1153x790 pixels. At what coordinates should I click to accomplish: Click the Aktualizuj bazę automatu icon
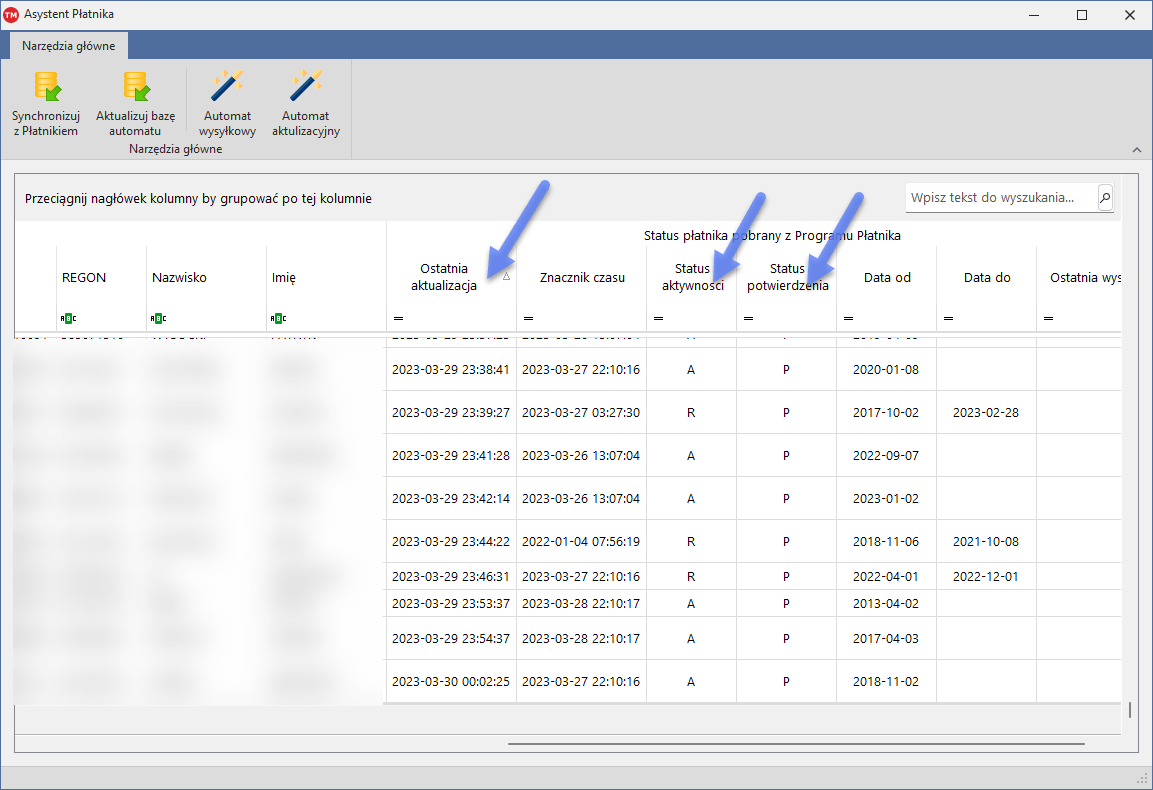(135, 88)
